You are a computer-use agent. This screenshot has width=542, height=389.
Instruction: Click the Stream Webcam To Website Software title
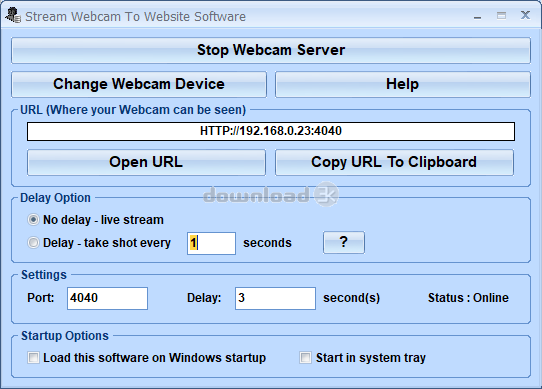(x=135, y=17)
